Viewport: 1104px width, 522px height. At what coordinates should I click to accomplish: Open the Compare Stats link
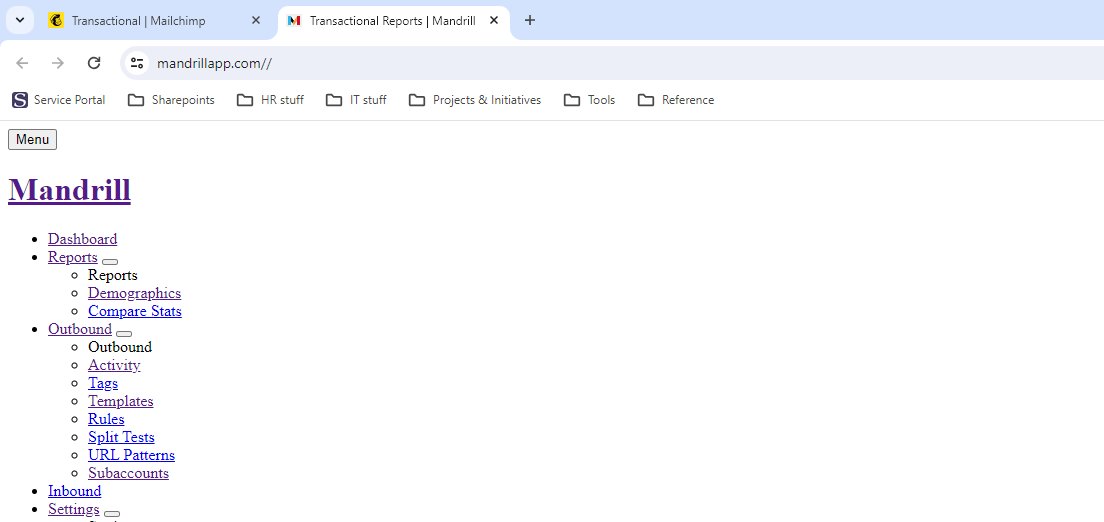pos(134,311)
